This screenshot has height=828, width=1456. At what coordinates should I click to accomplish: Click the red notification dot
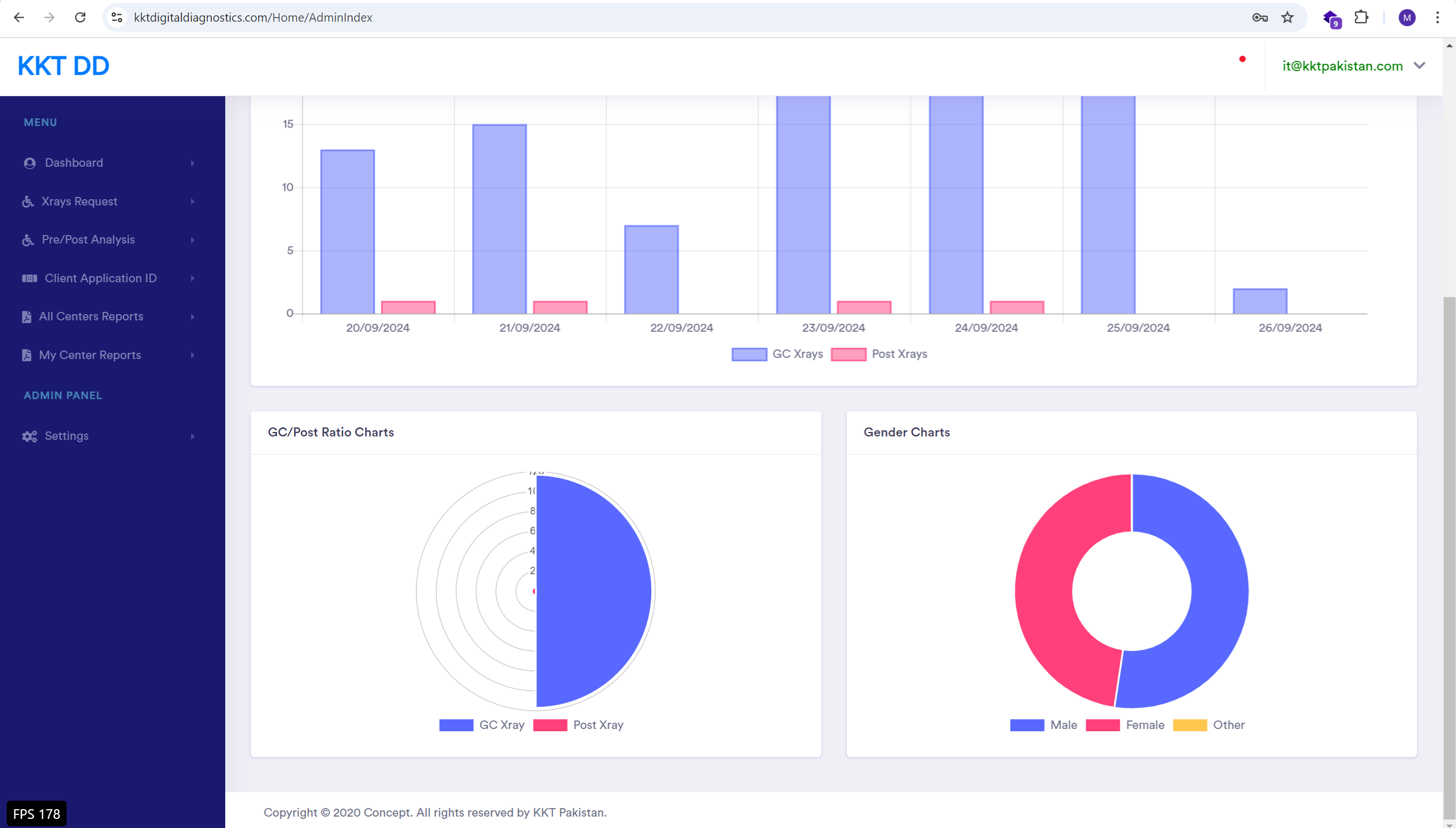(x=1243, y=59)
